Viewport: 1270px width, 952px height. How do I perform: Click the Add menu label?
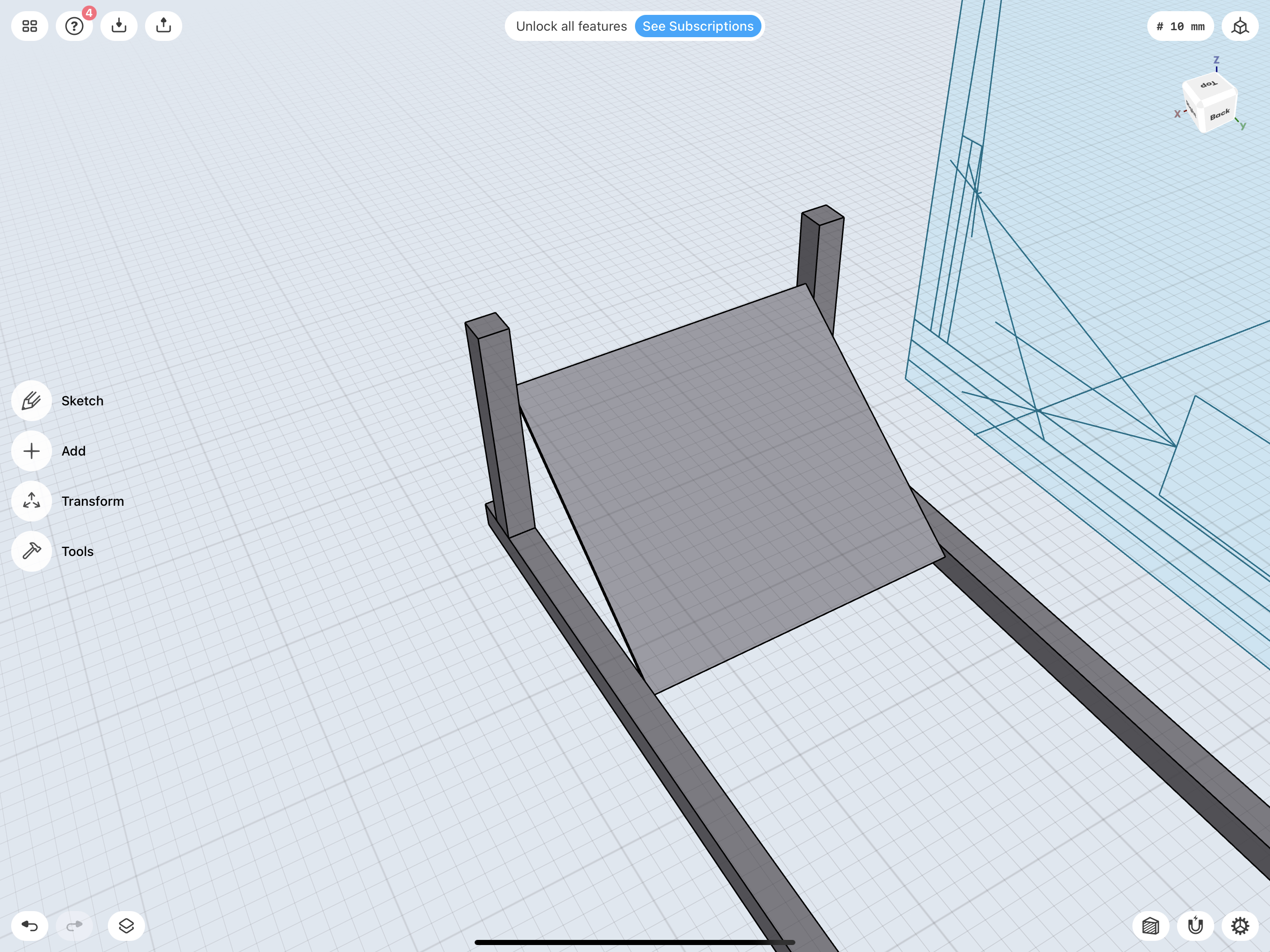pyautogui.click(x=73, y=451)
